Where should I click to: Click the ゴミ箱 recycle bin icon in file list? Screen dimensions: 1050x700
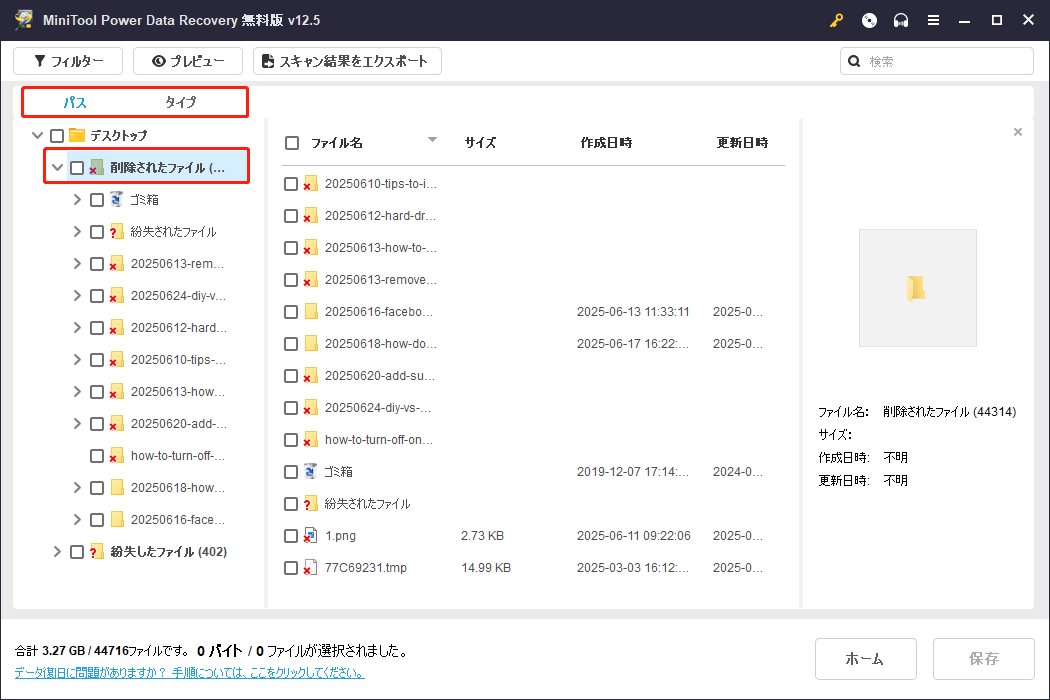(310, 471)
